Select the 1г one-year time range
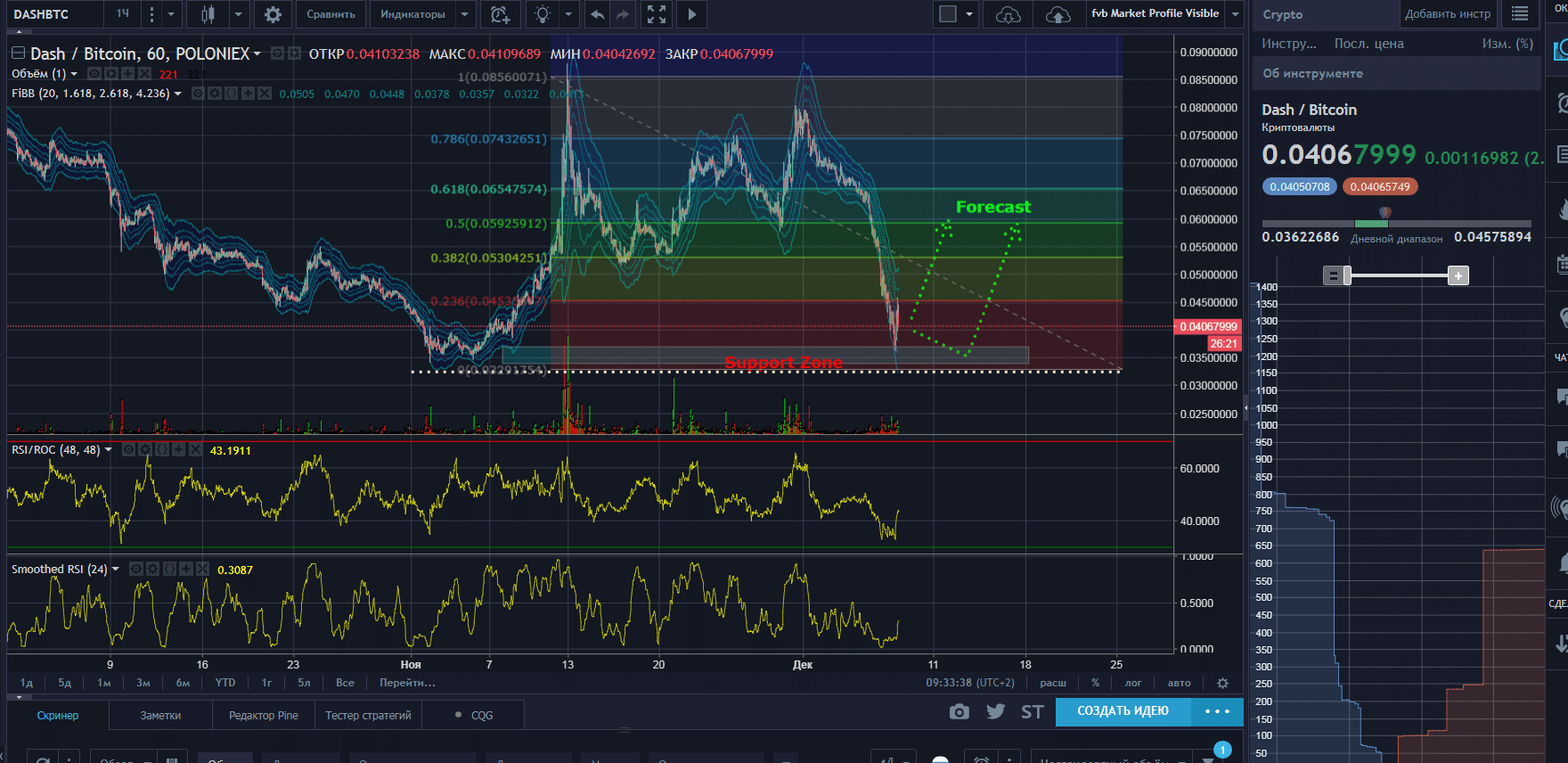This screenshot has width=1568, height=763. pyautogui.click(x=266, y=683)
